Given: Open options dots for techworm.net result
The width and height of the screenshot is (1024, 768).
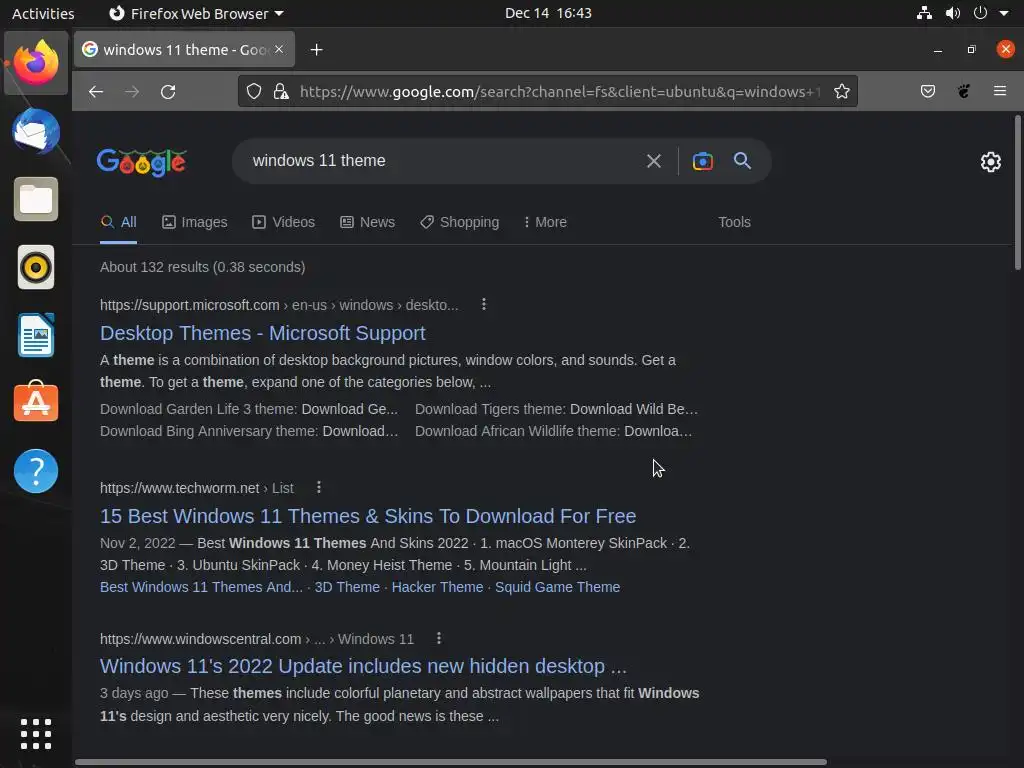Looking at the screenshot, I should (319, 487).
